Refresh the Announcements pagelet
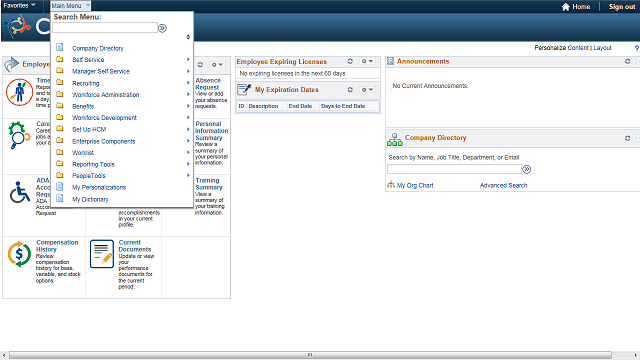The width and height of the screenshot is (640, 360). click(627, 61)
